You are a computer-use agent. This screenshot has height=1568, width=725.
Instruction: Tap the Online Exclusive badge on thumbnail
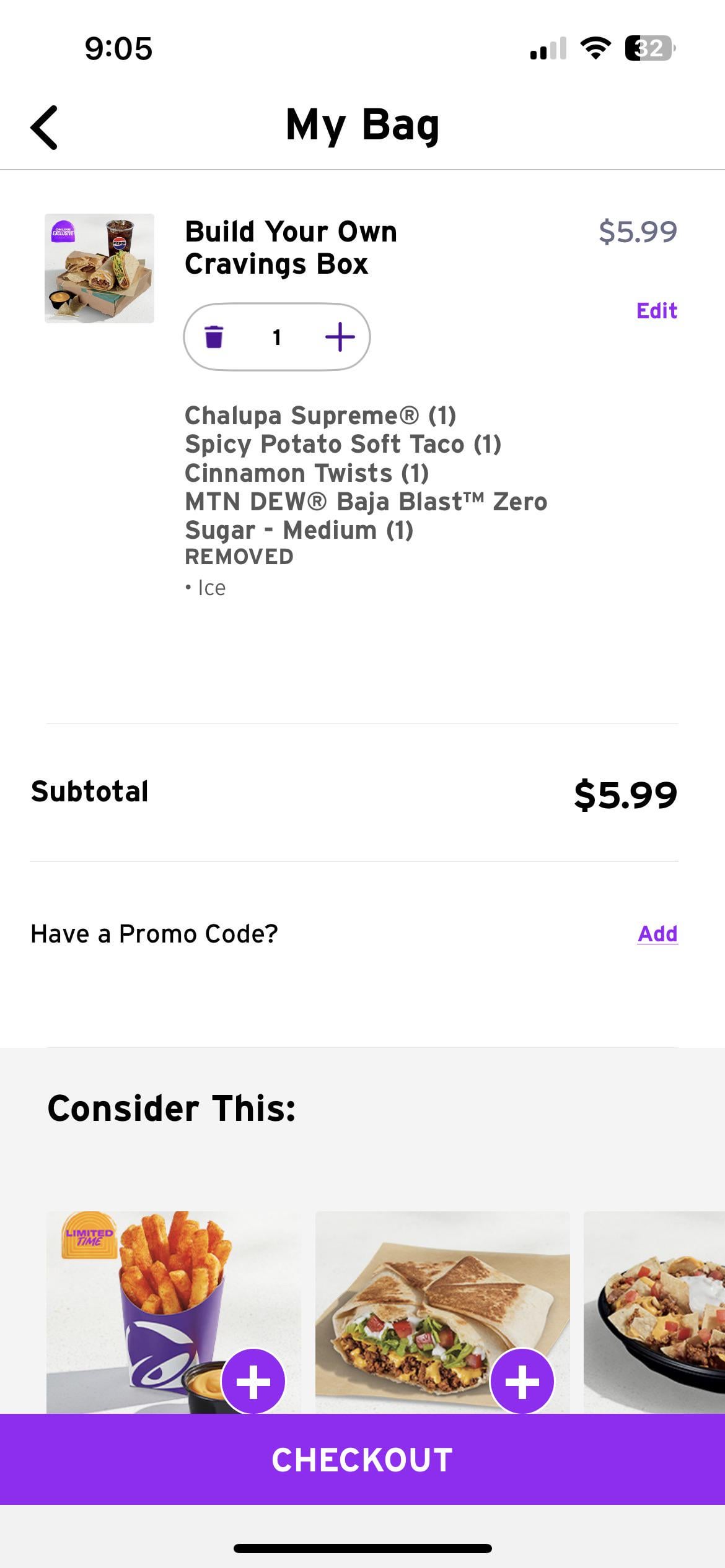coord(63,232)
